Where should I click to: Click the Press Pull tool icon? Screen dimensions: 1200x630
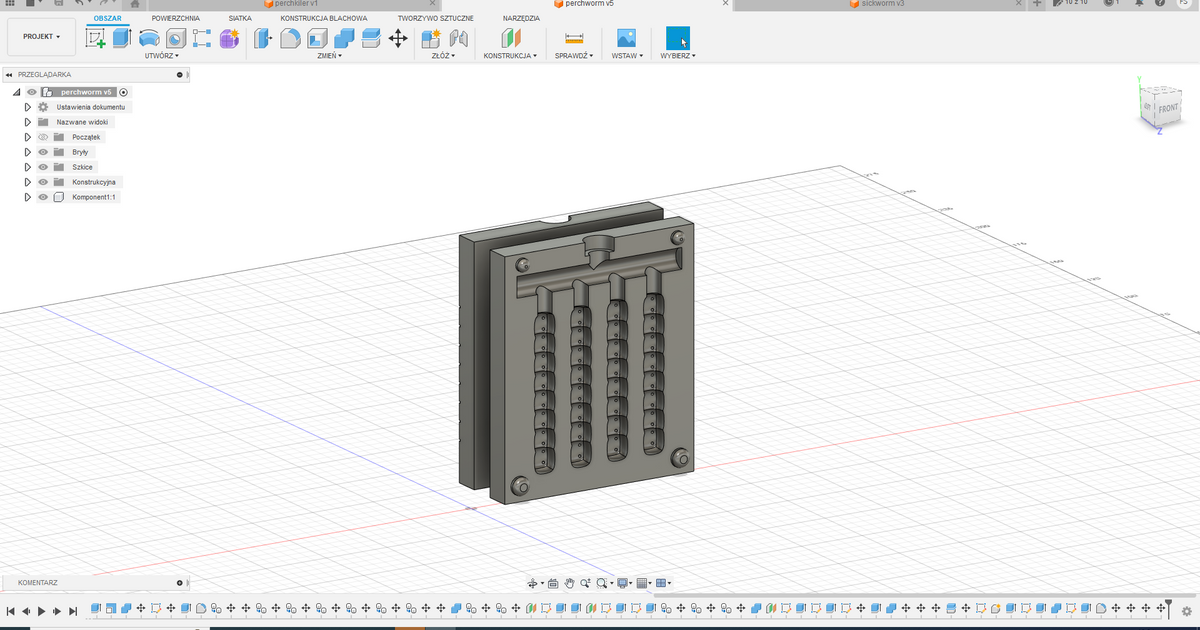[263, 38]
